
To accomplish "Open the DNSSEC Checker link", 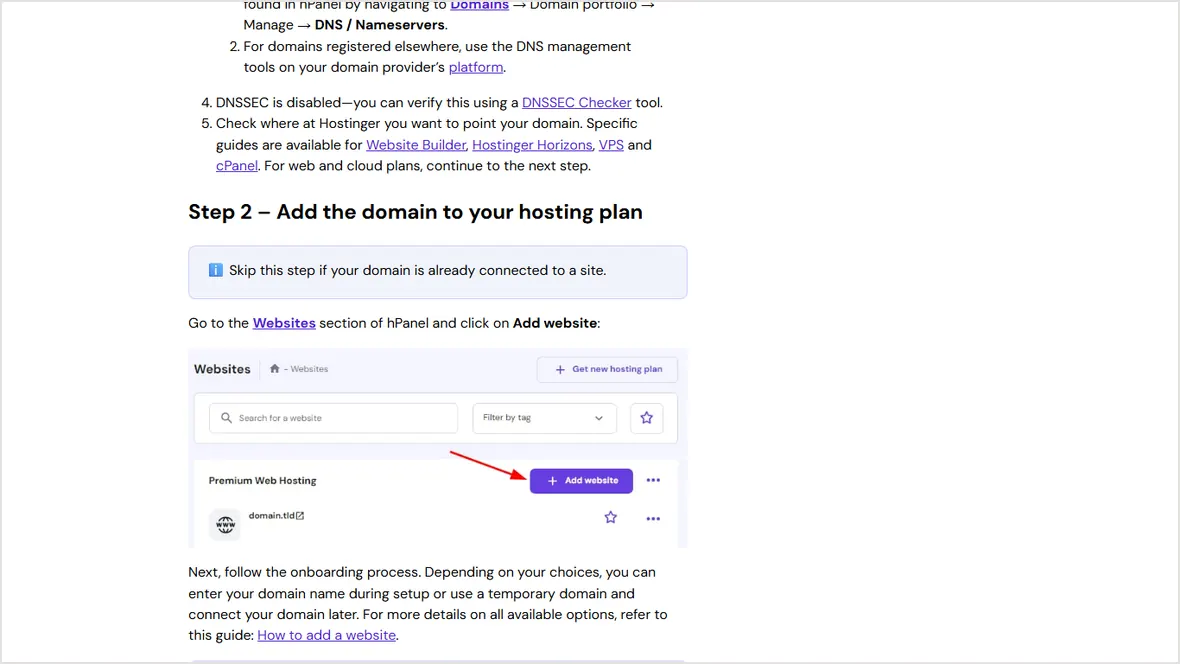I will click(x=576, y=102).
